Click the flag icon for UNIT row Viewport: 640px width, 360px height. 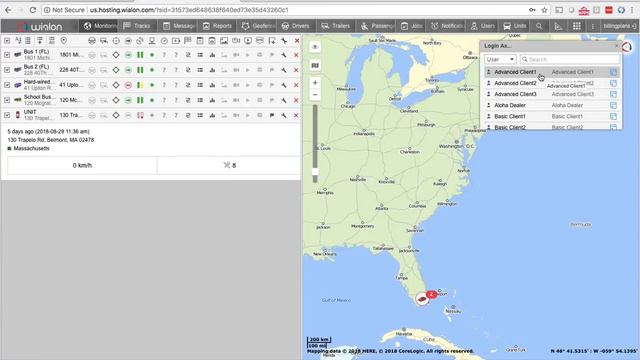(x=272, y=115)
